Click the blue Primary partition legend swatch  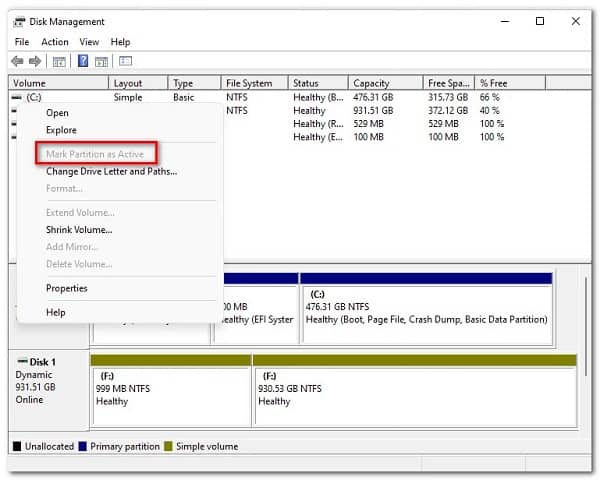click(x=82, y=446)
